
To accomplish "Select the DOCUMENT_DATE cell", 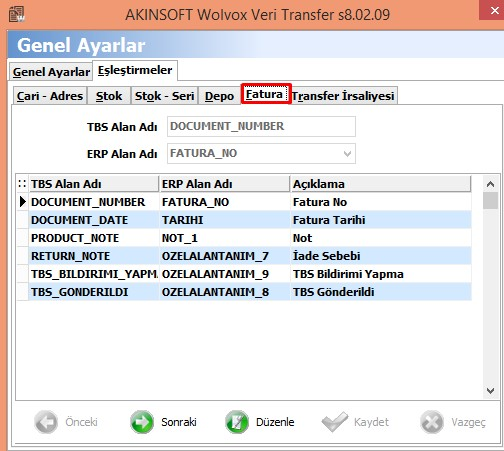I will click(x=94, y=220).
